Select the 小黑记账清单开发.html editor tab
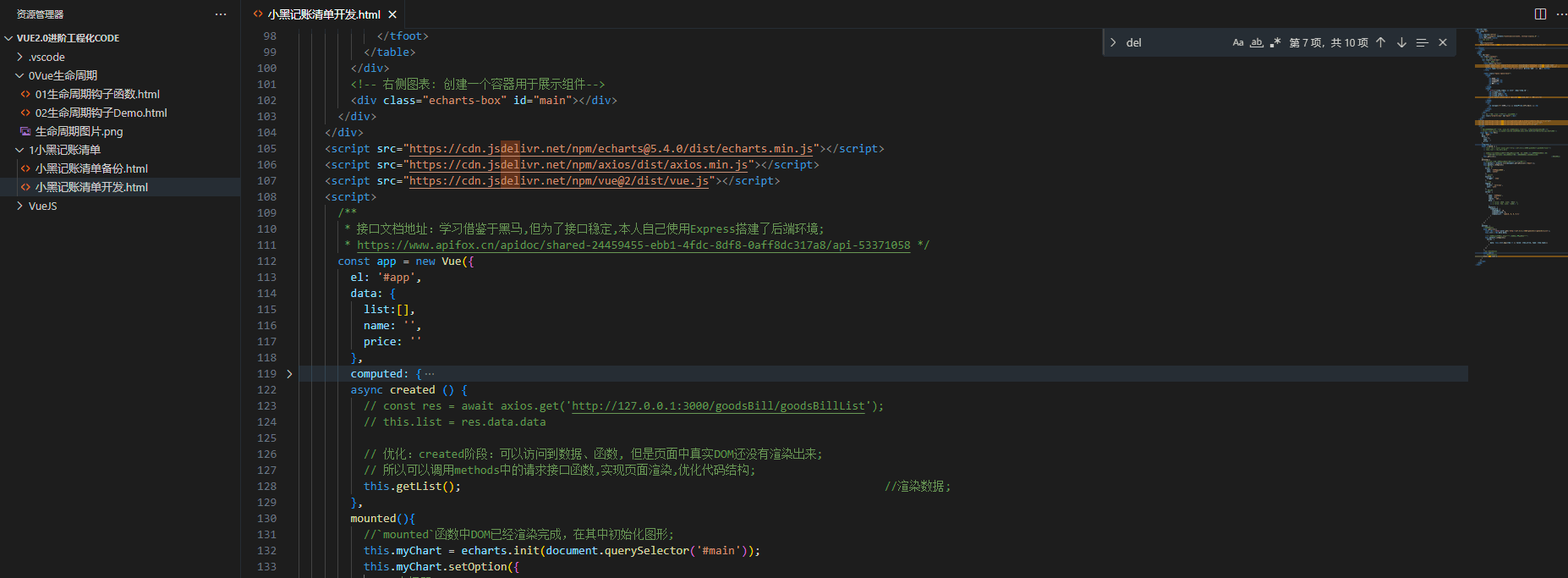 [324, 14]
